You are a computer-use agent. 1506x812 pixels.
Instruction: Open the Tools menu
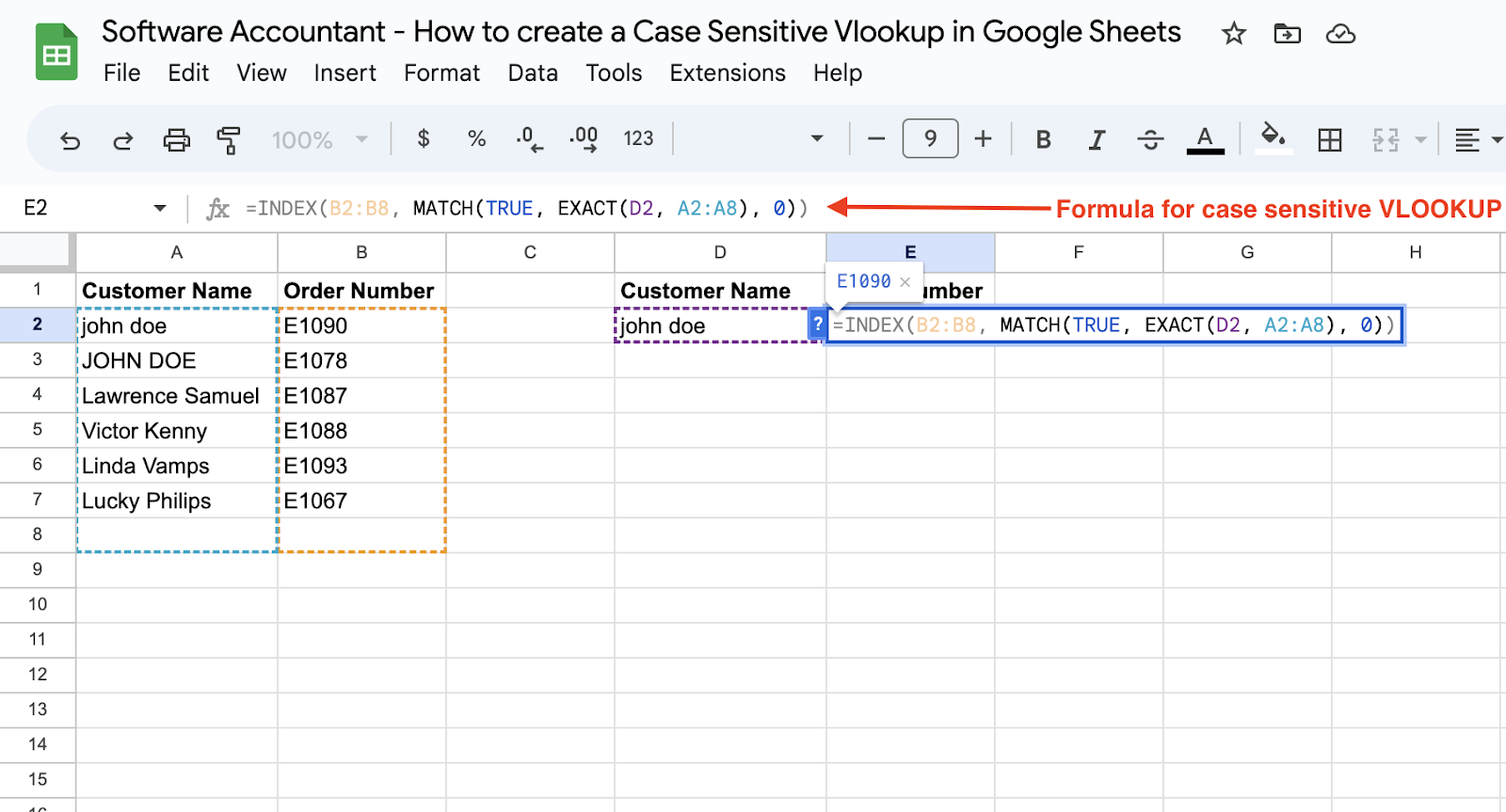(x=614, y=72)
